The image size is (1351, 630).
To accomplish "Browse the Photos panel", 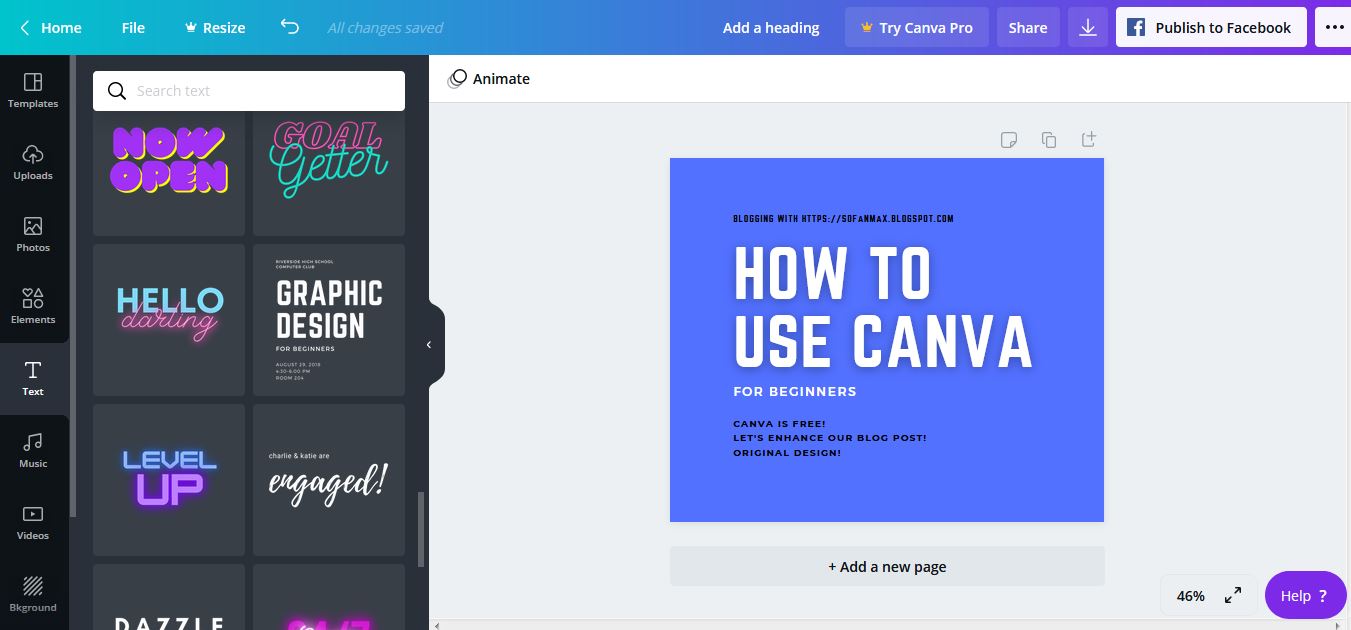I will [x=33, y=236].
